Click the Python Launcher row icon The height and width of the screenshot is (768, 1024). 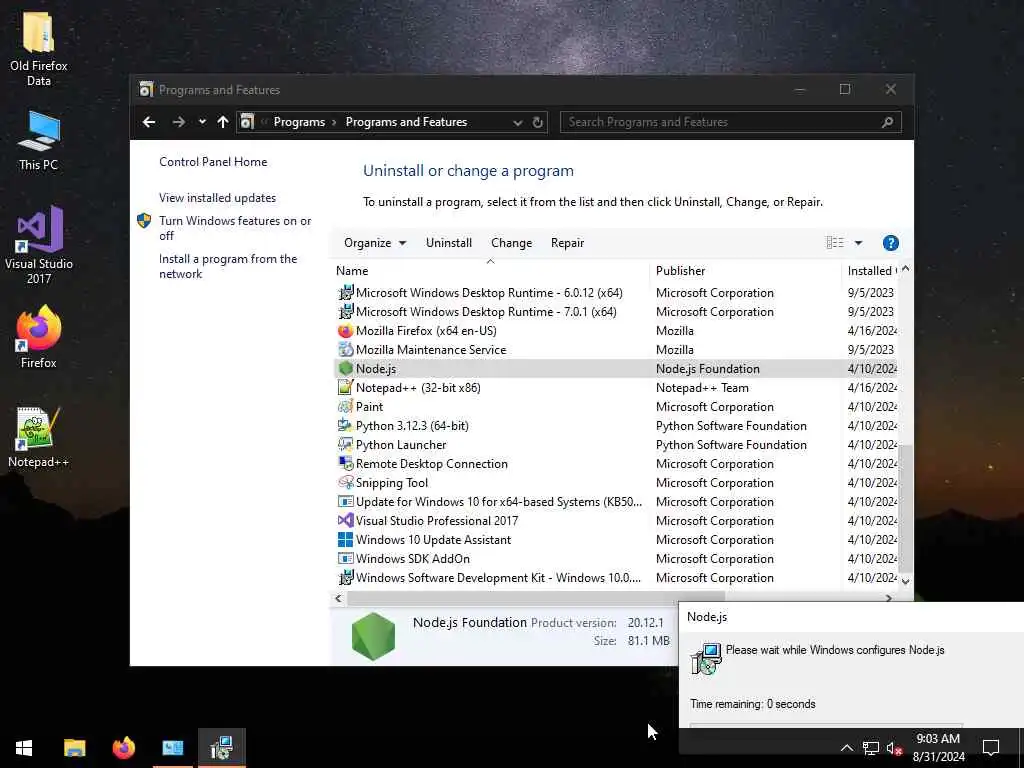click(x=345, y=444)
